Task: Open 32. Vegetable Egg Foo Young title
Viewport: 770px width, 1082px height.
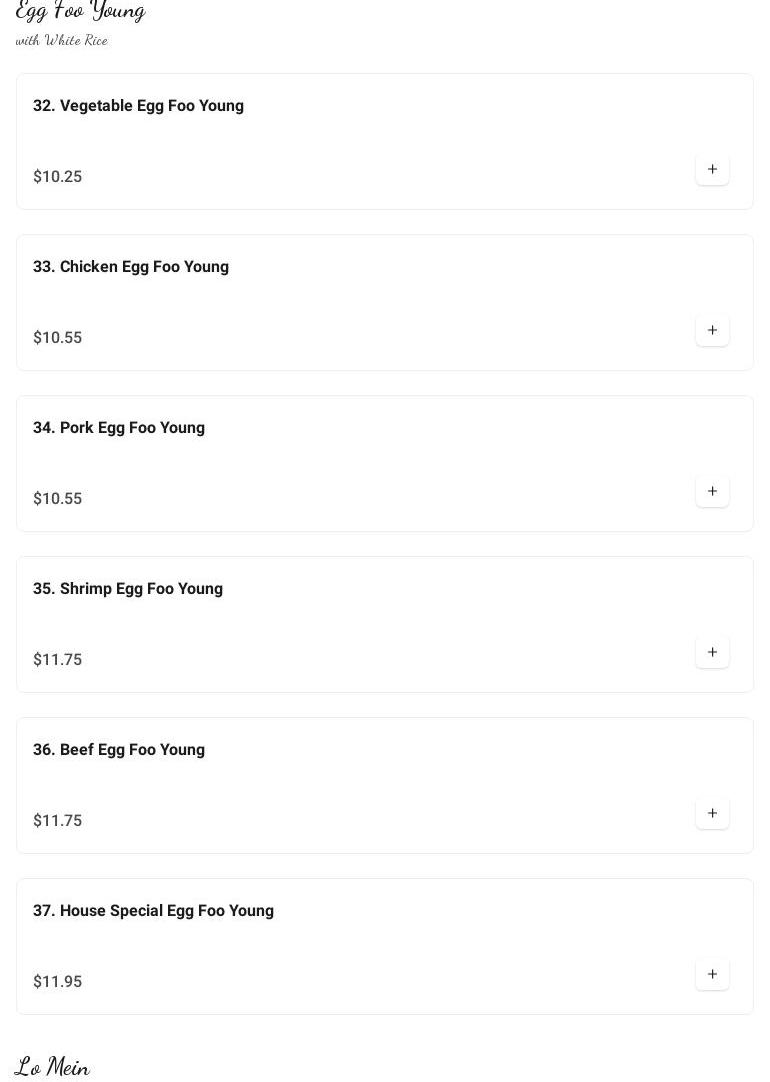Action: coord(138,106)
